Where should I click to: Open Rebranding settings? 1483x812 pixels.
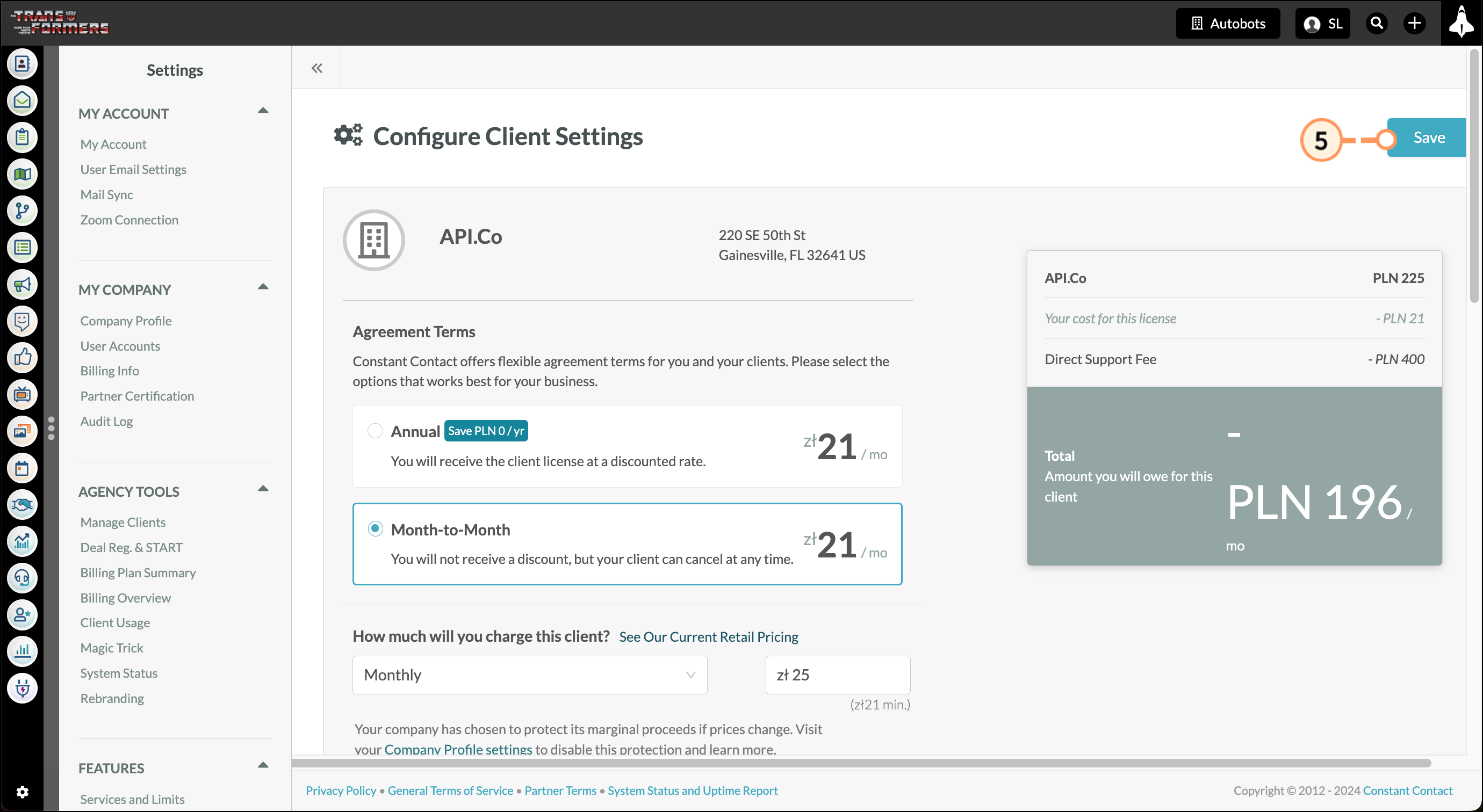tap(112, 699)
